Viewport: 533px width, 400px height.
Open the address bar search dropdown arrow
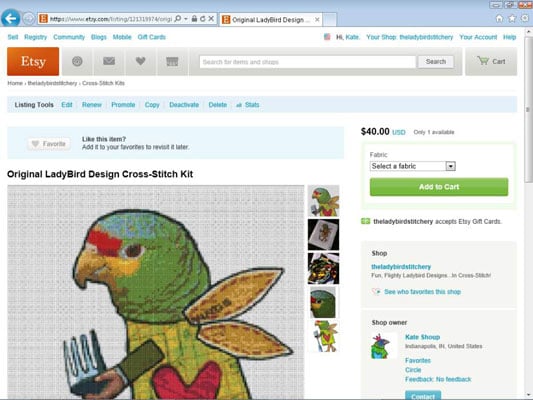(x=186, y=19)
